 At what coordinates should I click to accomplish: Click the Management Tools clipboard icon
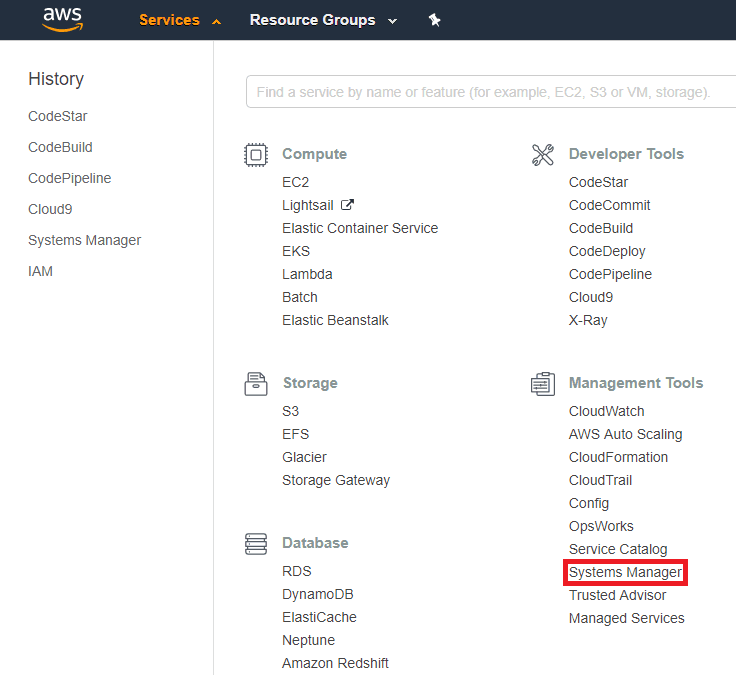543,384
